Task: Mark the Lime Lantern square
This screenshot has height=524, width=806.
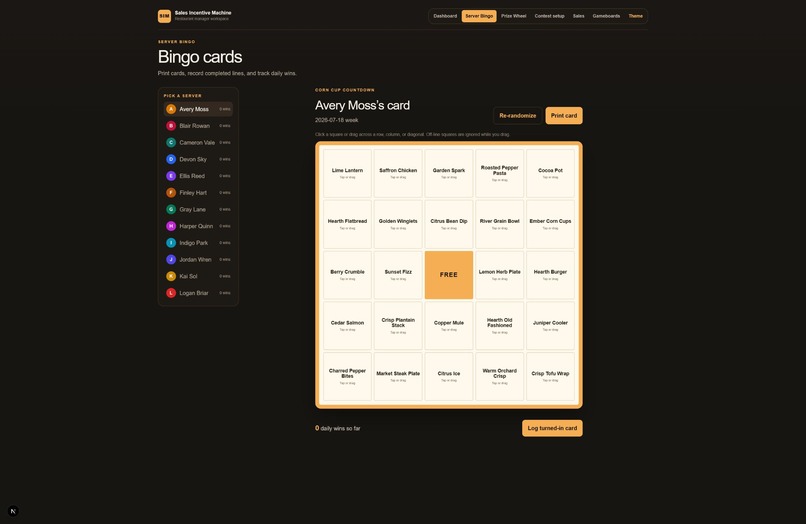Action: click(x=347, y=173)
